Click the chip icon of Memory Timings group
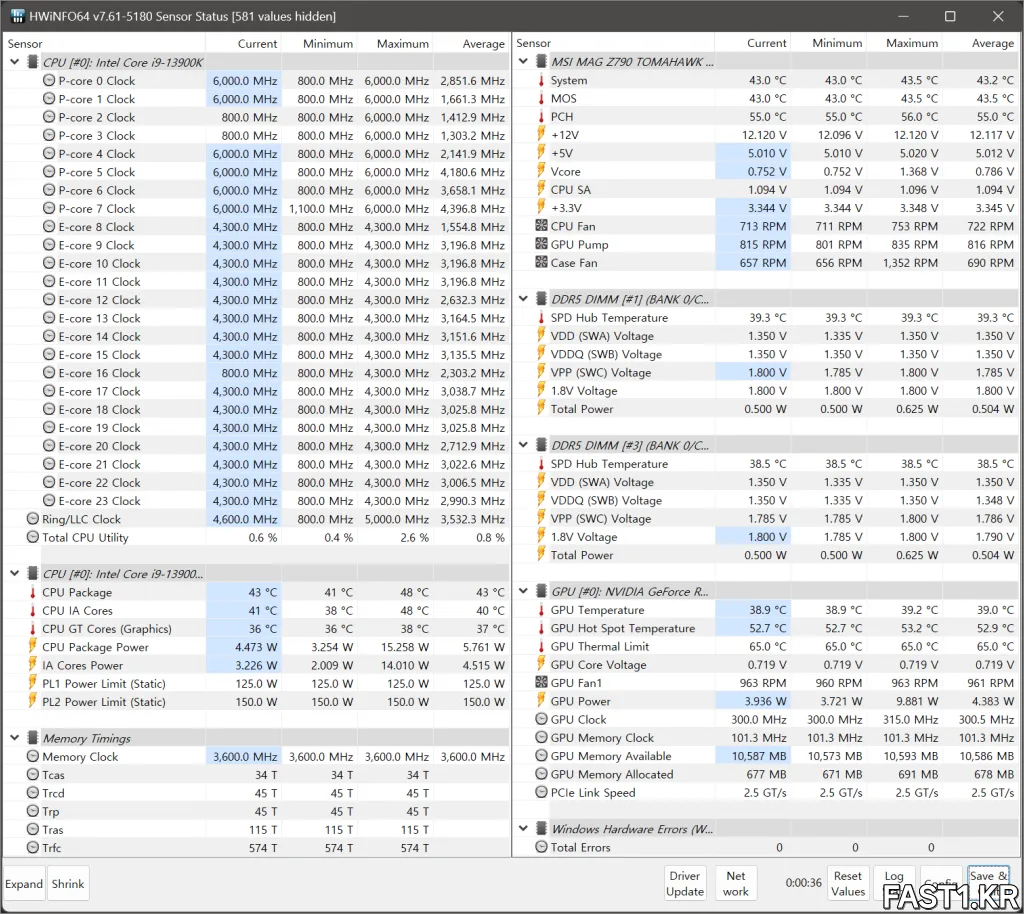The width and height of the screenshot is (1024, 914). 33,738
